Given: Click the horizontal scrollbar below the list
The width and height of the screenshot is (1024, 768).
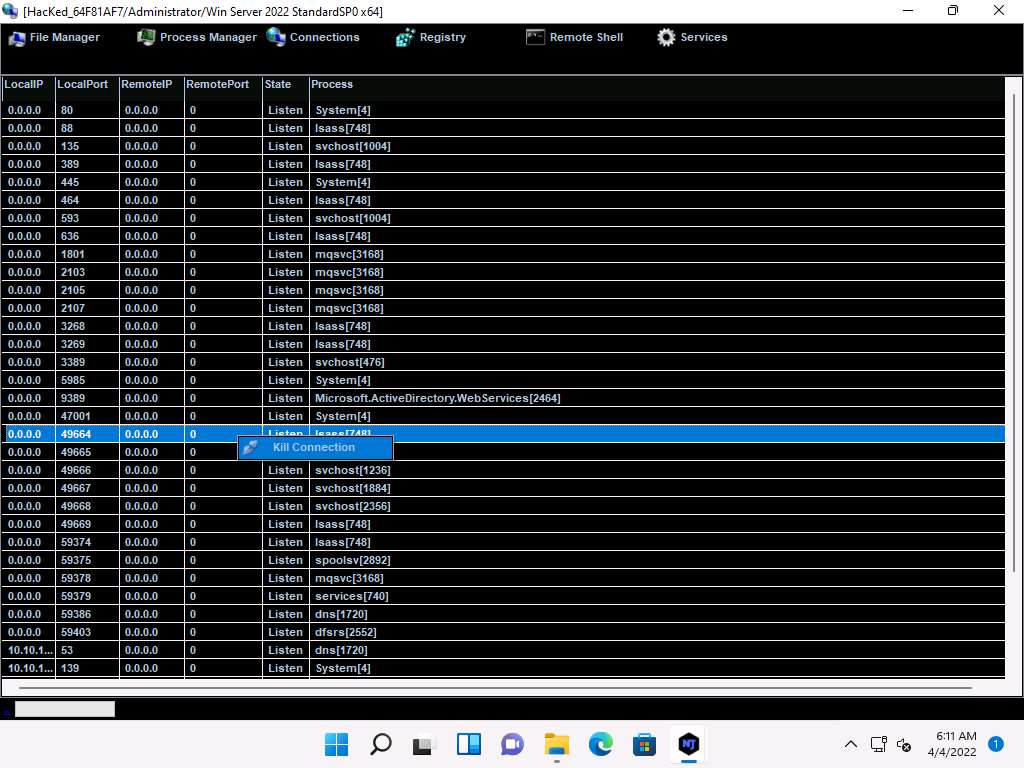Looking at the screenshot, I should click(x=495, y=689).
